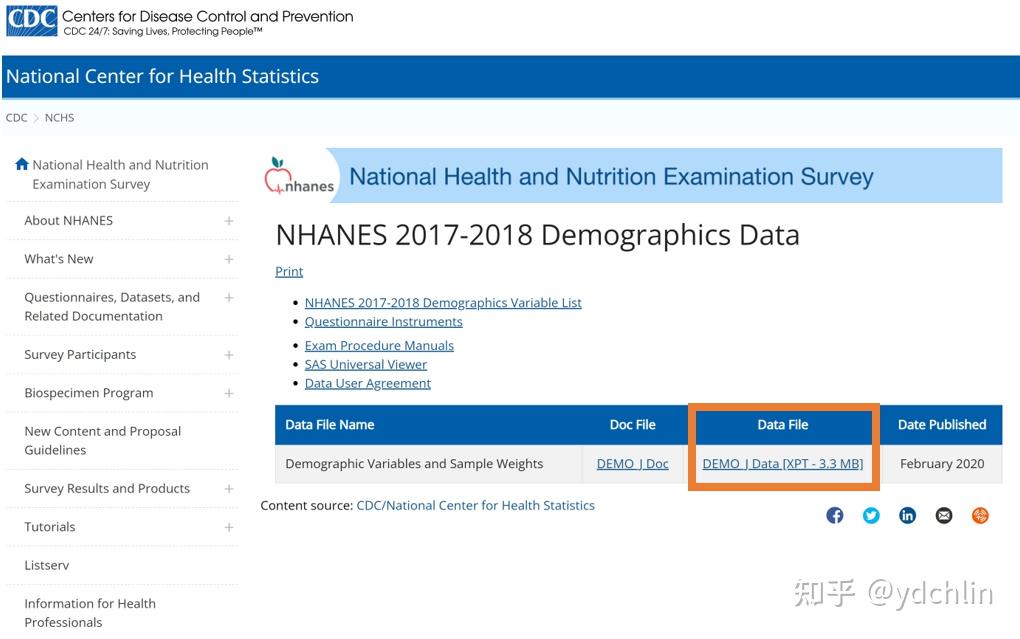
Task: Click the NCHS breadcrumb item
Action: (59, 117)
